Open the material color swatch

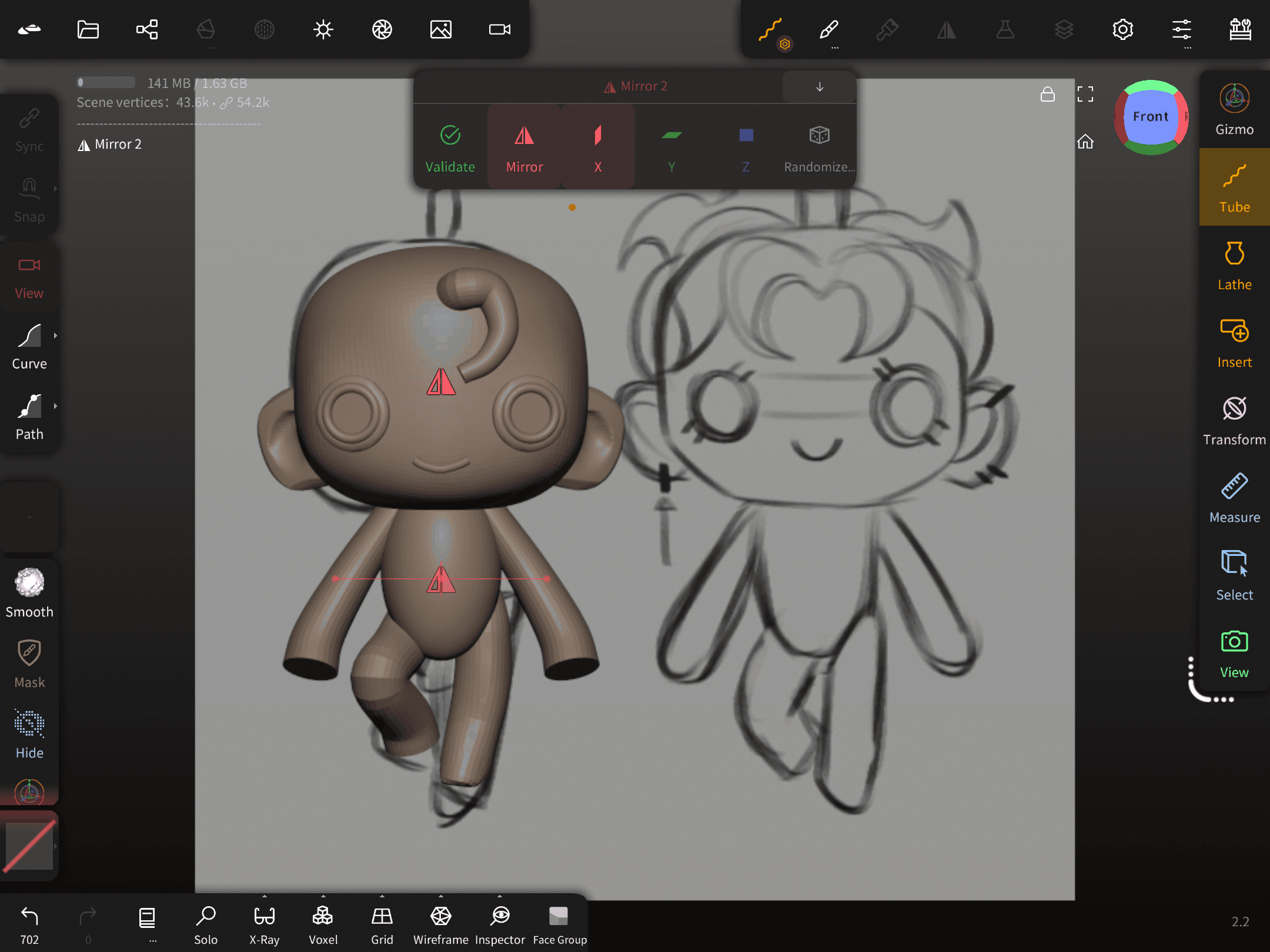[x=29, y=846]
